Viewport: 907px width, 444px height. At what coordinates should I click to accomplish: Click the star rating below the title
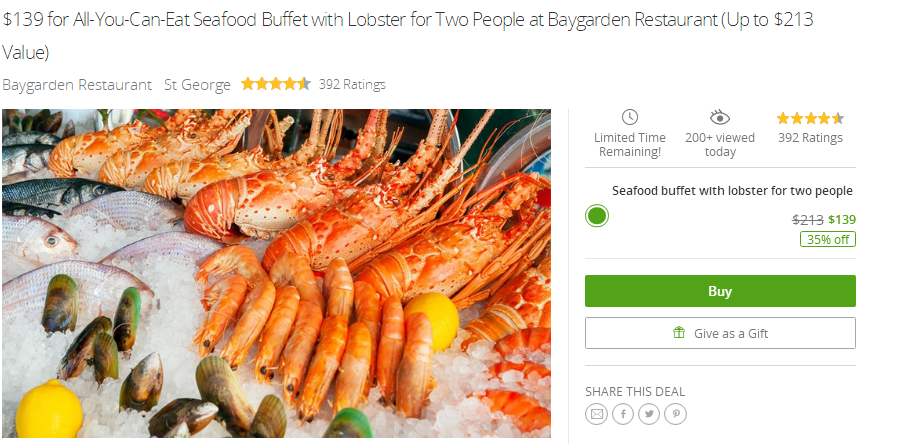point(276,84)
